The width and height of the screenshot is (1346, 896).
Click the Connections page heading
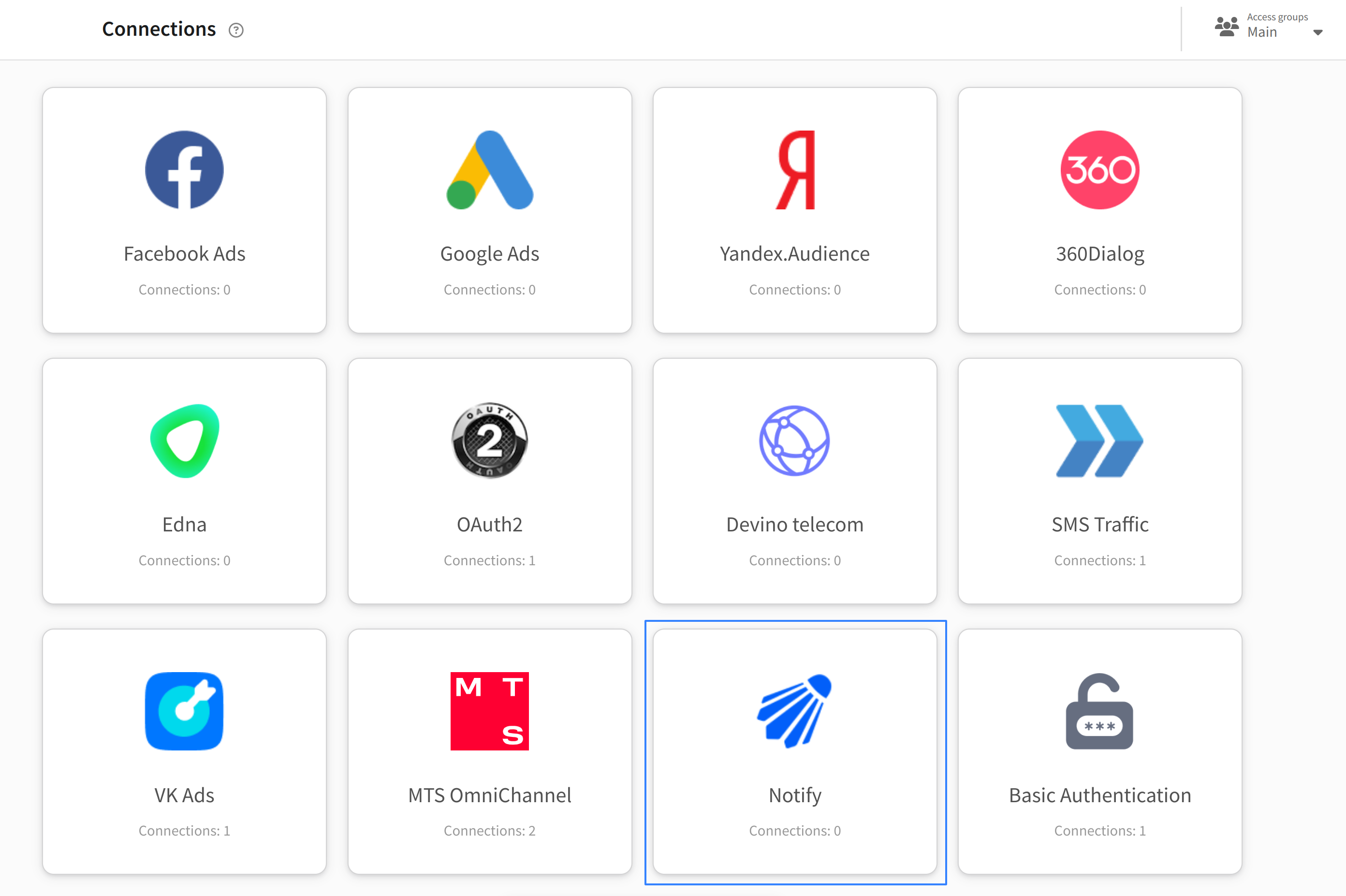(x=159, y=29)
